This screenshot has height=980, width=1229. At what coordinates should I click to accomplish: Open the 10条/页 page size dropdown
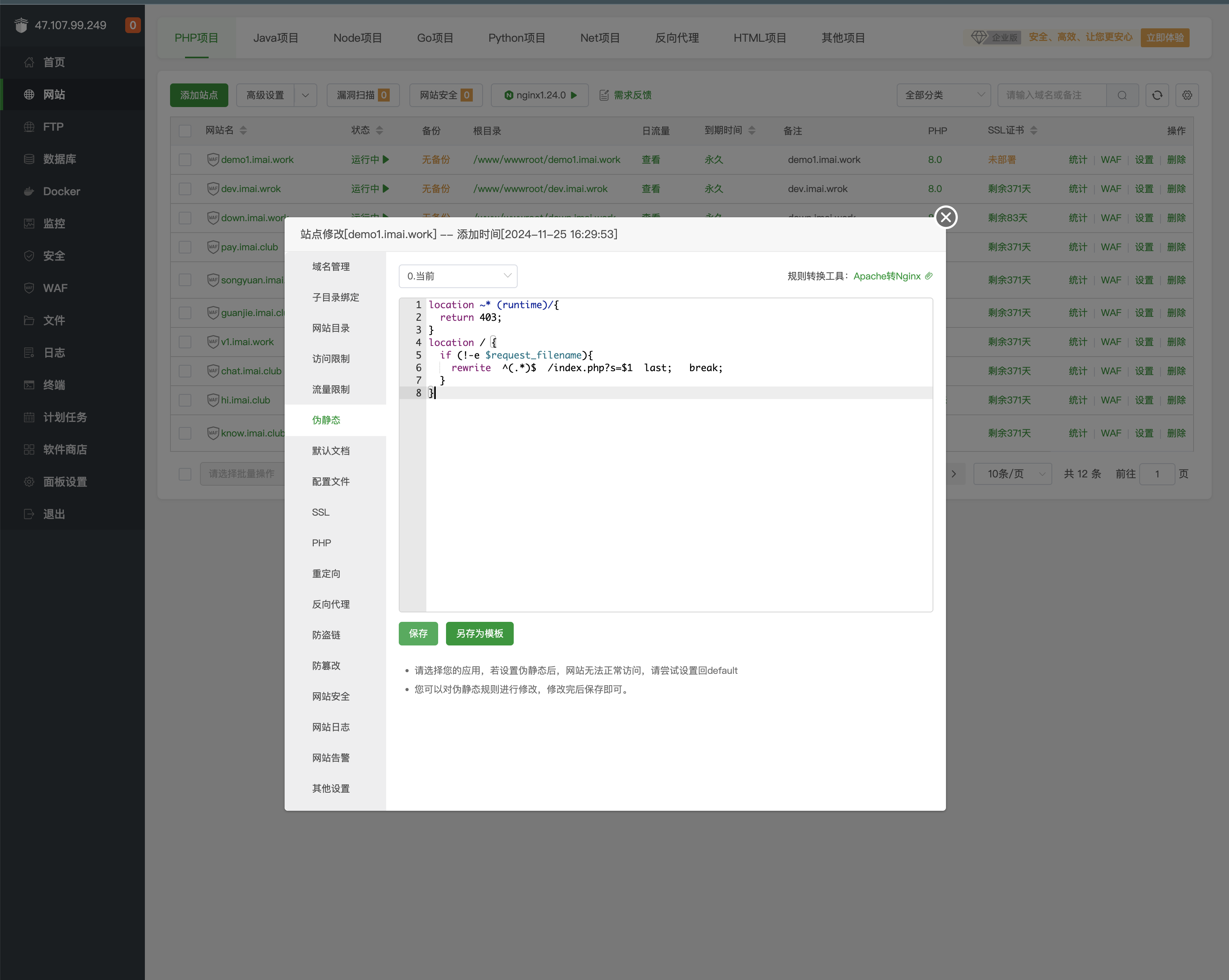pos(1012,473)
